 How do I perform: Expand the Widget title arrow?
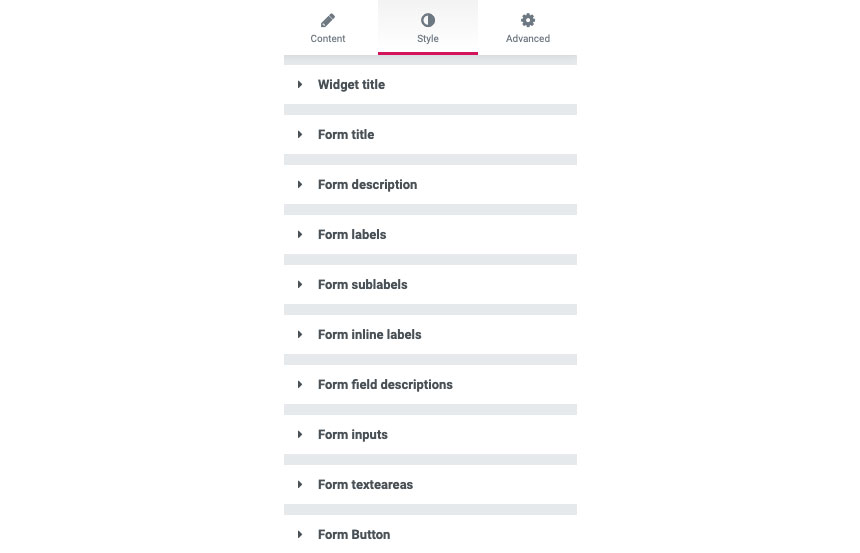pyautogui.click(x=300, y=84)
